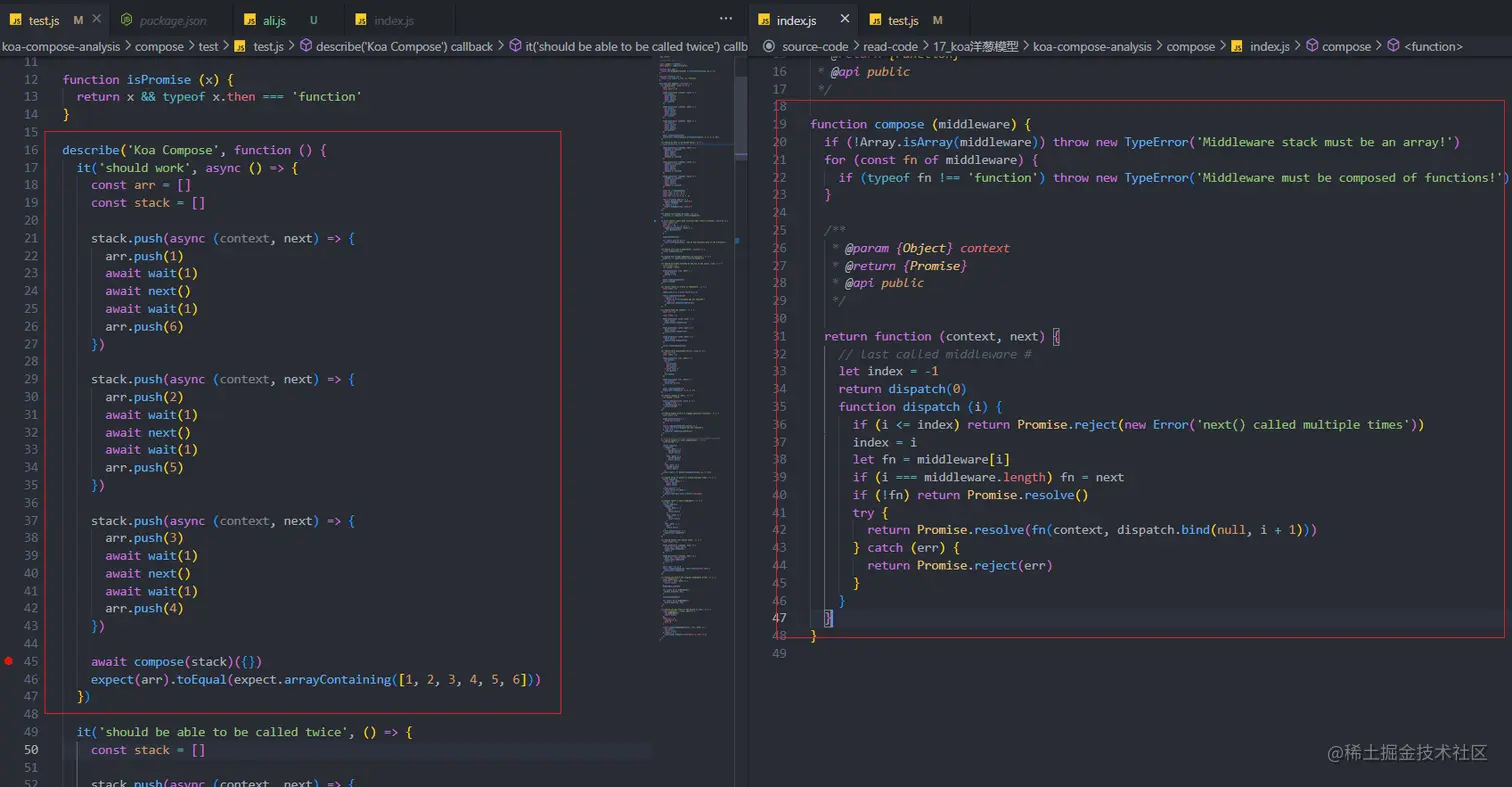Open the <function> symbol breadcrumb
Screen dimensions: 1512x787
tap(1424, 46)
